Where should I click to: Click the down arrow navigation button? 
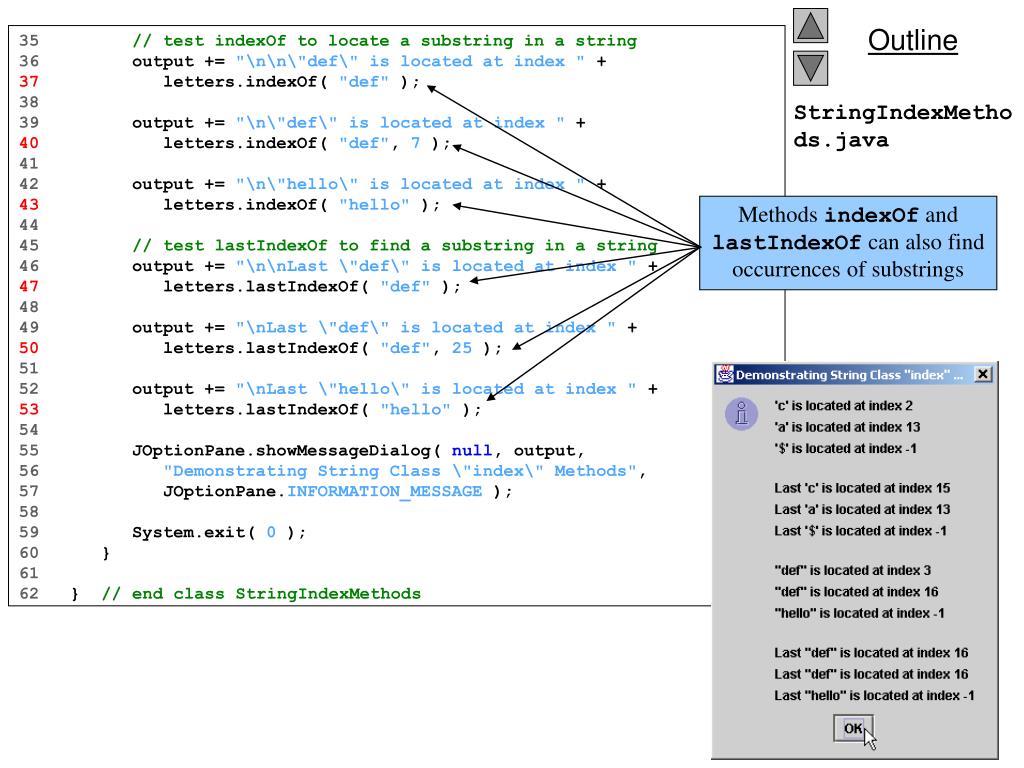coord(810,69)
